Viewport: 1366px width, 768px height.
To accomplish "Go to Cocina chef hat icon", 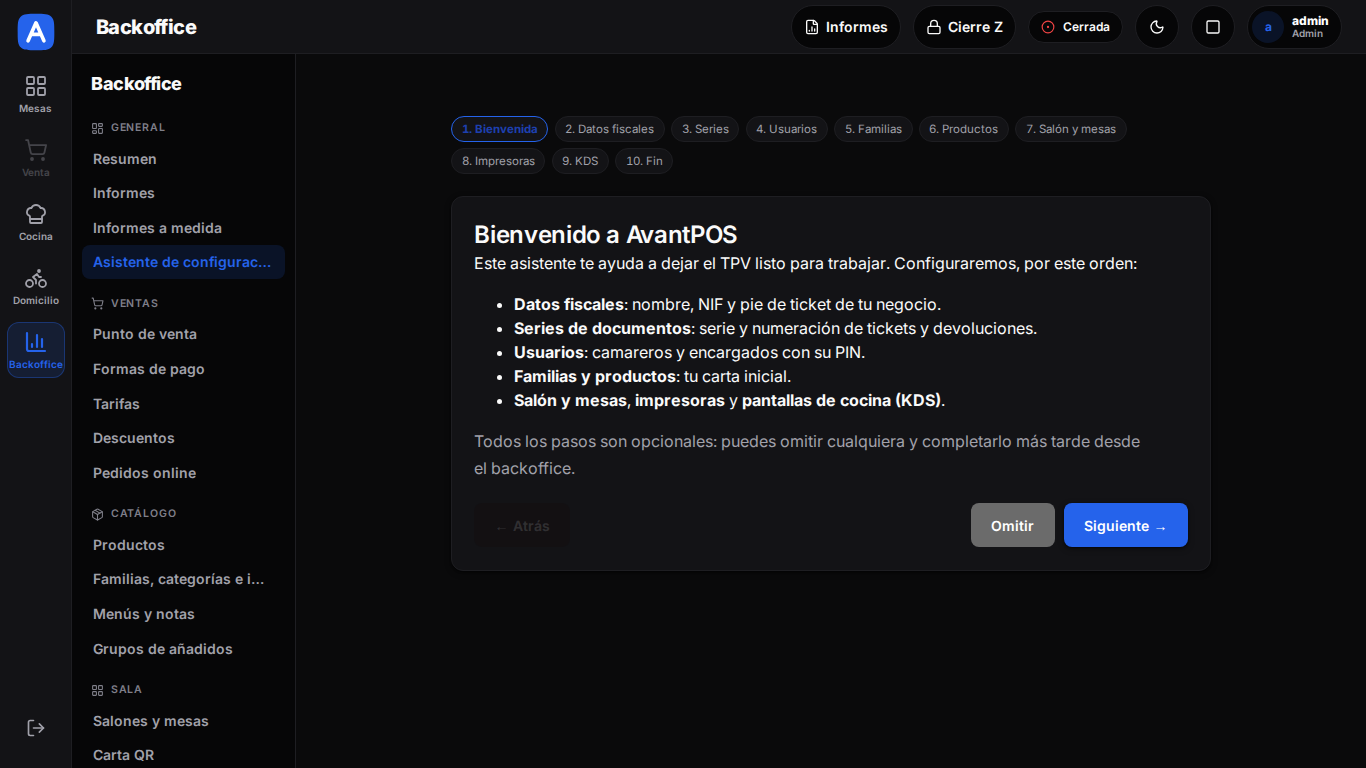I will pyautogui.click(x=36, y=222).
